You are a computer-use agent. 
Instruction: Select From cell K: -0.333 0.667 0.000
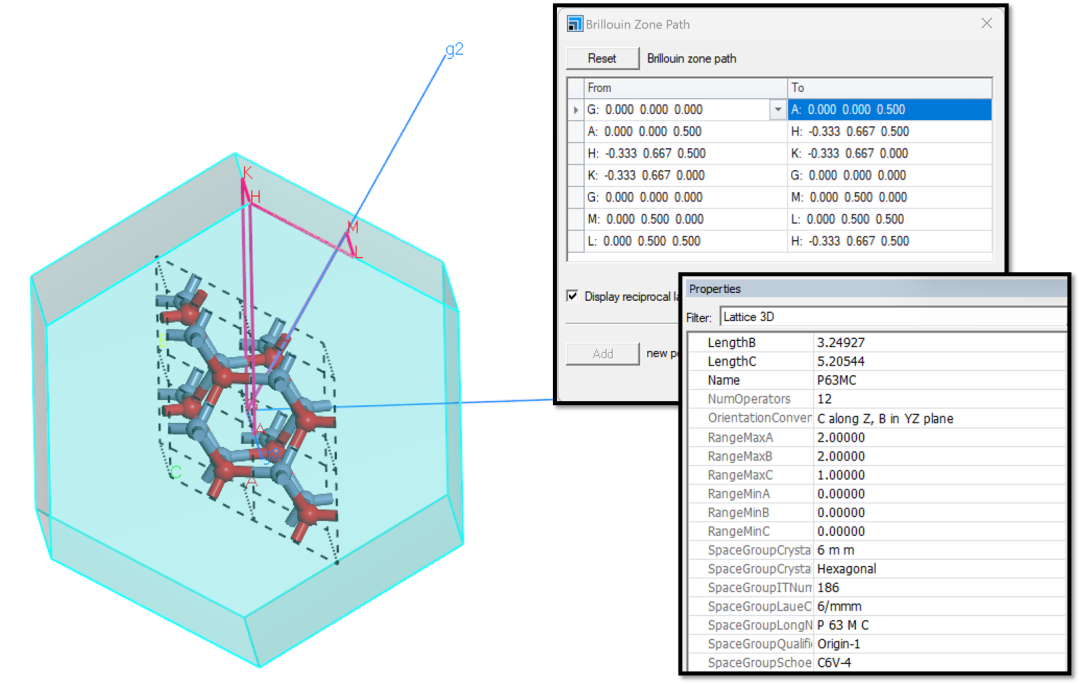pyautogui.click(x=685, y=176)
